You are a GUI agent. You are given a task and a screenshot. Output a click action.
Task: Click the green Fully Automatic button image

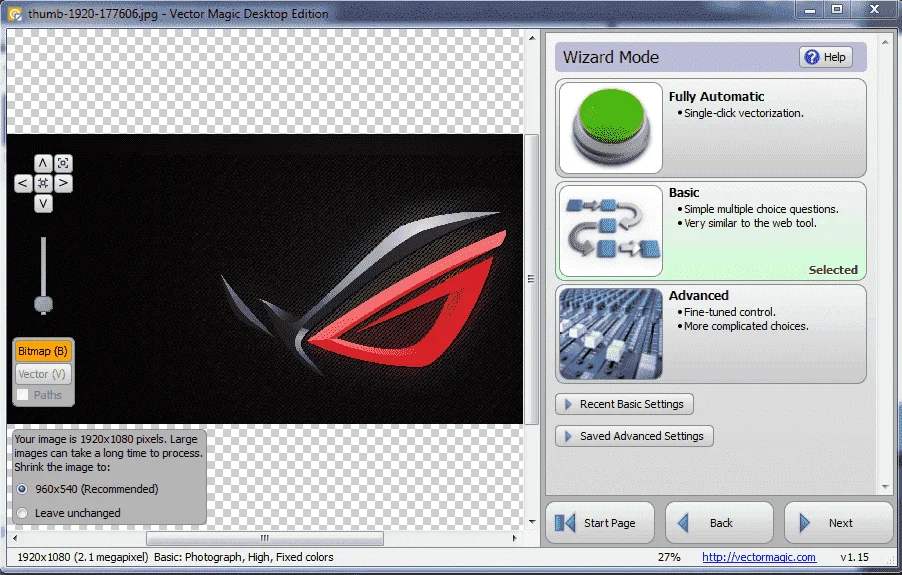tap(611, 128)
